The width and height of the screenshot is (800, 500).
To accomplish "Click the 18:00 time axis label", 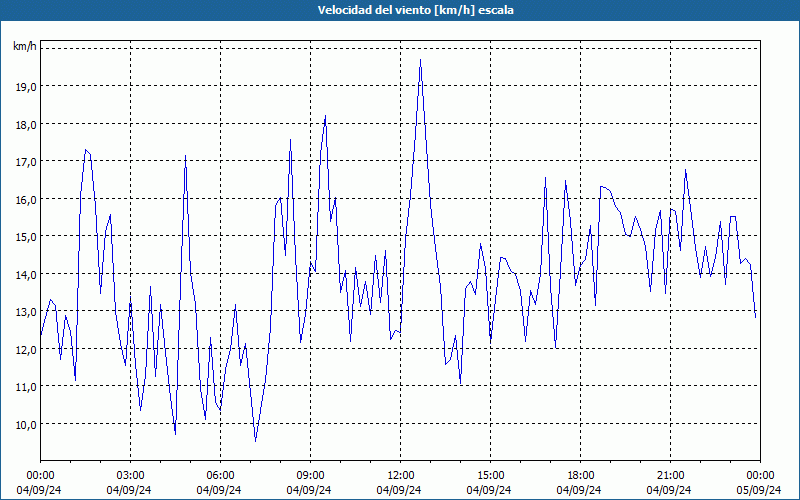I will point(581,476).
